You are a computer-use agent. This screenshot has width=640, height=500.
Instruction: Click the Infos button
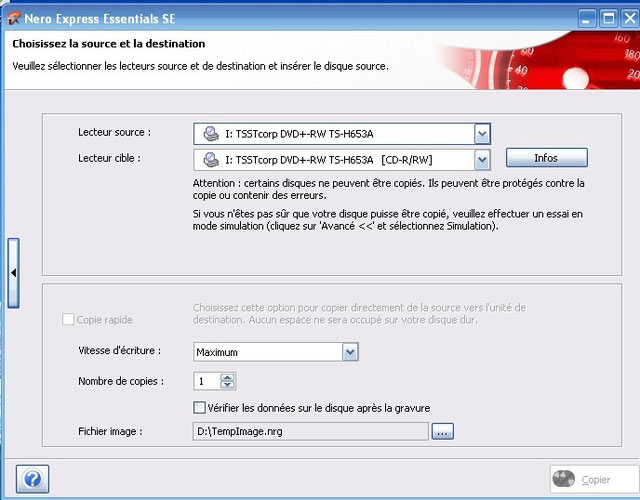click(547, 158)
